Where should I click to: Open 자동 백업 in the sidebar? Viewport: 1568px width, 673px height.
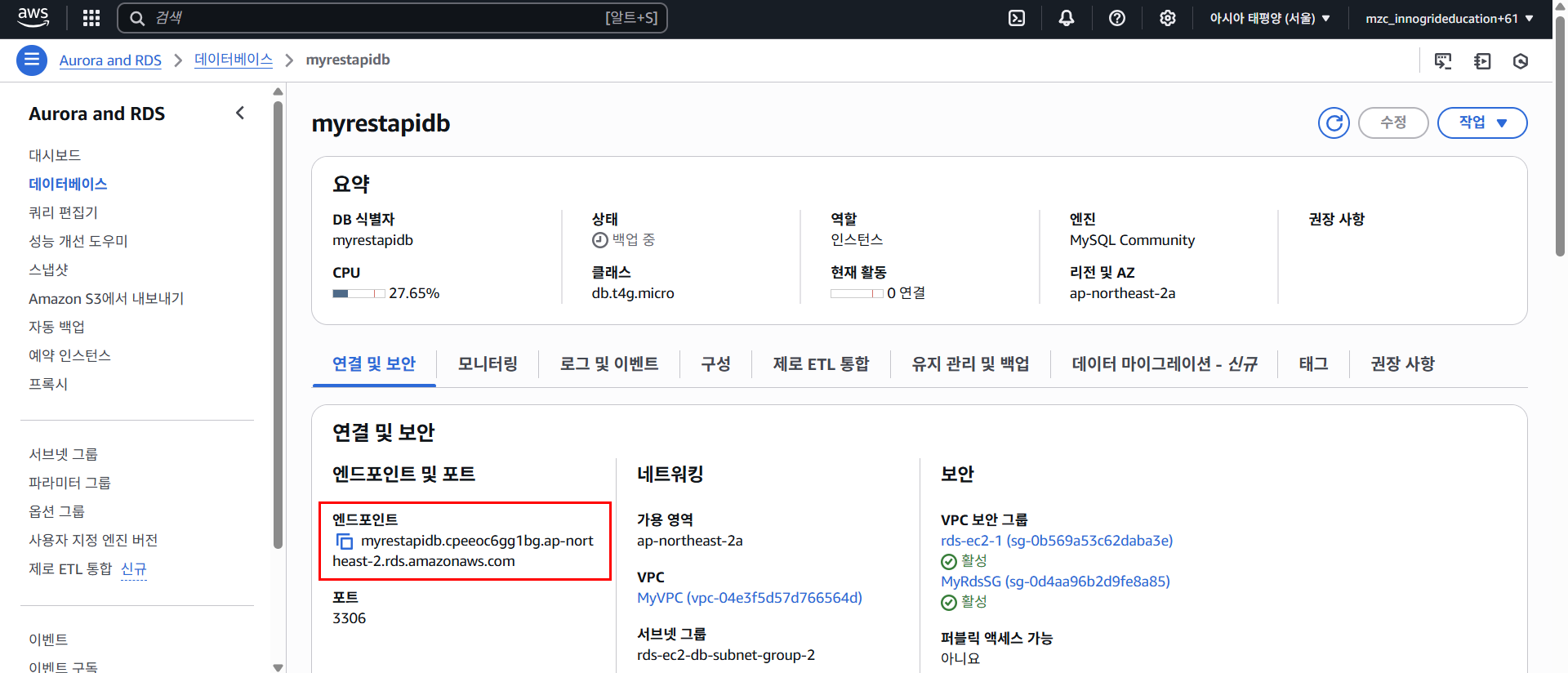[x=56, y=327]
